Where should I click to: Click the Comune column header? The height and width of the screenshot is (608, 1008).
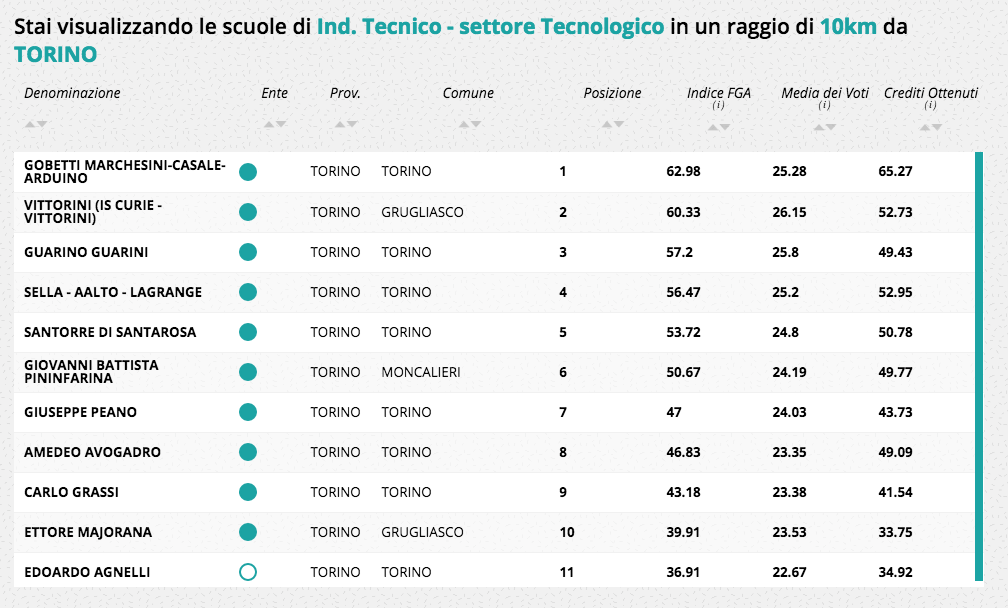[x=468, y=93]
